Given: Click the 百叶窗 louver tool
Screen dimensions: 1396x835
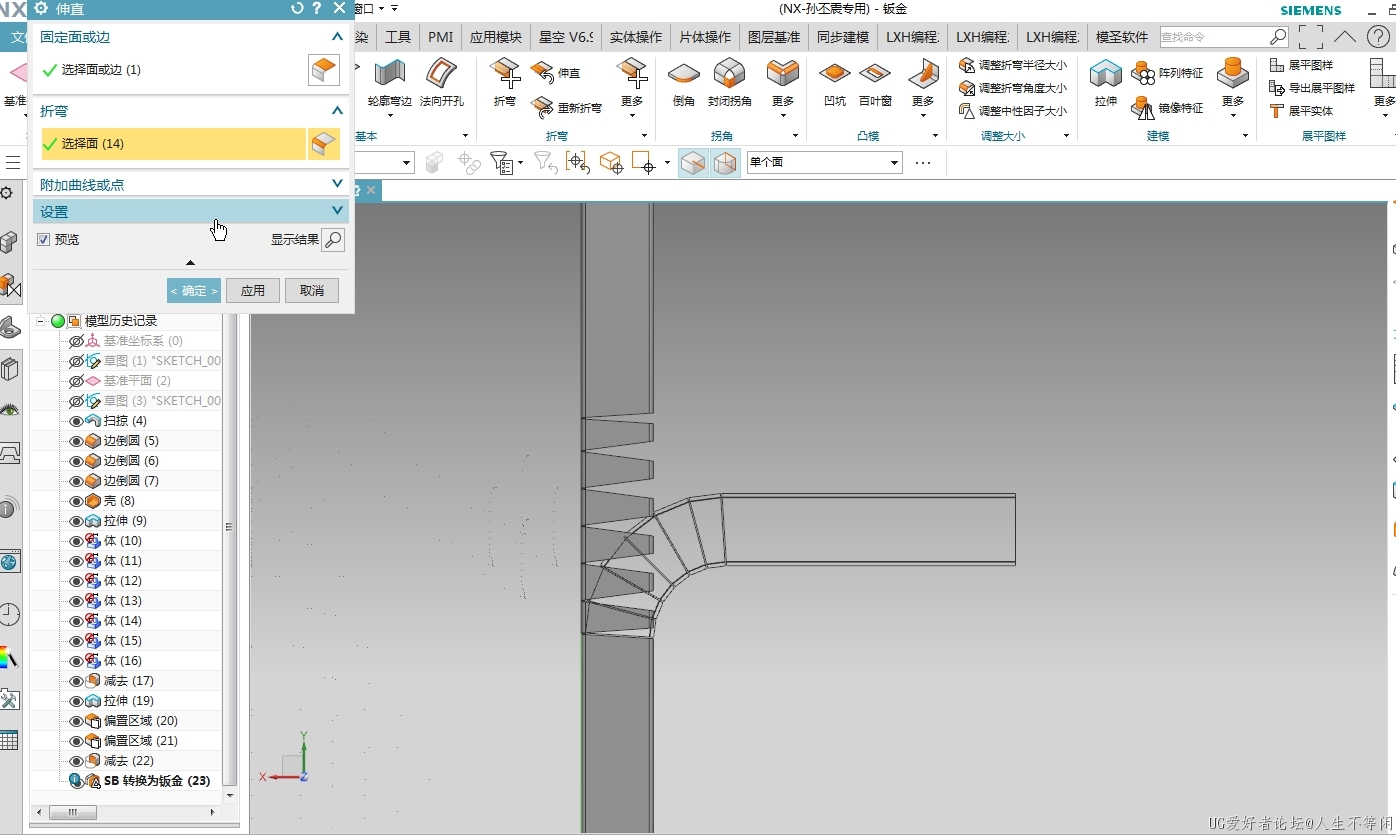Looking at the screenshot, I should [x=875, y=83].
